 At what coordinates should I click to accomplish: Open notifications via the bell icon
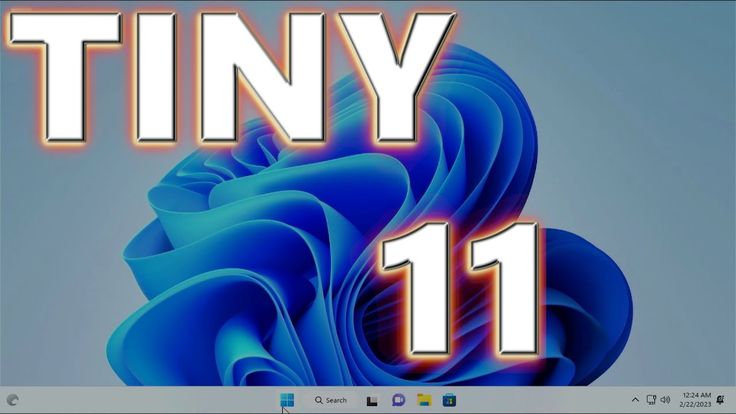coord(721,400)
